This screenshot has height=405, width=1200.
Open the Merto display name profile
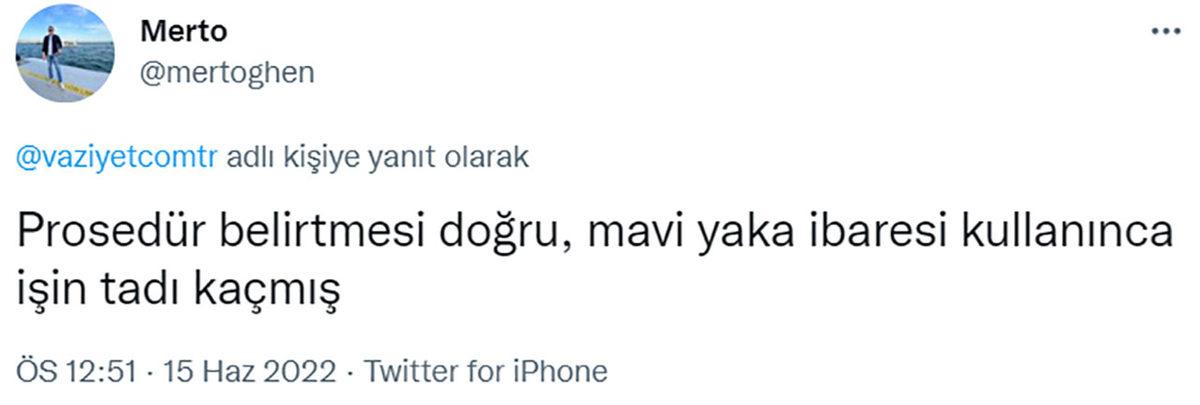[x=183, y=31]
